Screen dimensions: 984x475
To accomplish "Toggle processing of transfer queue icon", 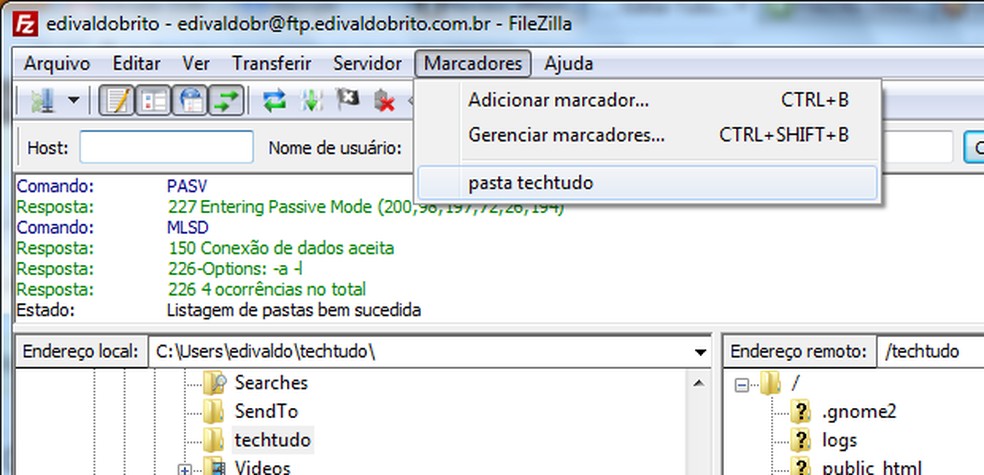I will pyautogui.click(x=311, y=100).
